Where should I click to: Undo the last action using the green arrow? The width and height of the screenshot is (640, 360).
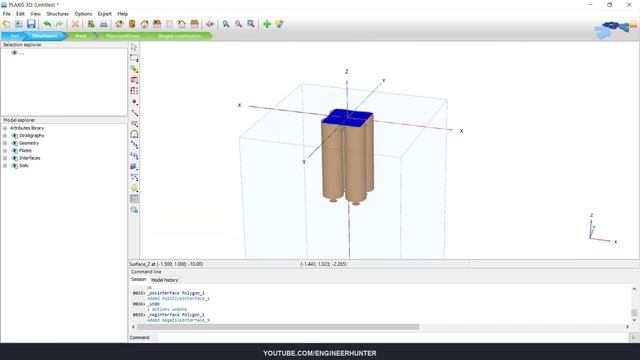[x=47, y=24]
